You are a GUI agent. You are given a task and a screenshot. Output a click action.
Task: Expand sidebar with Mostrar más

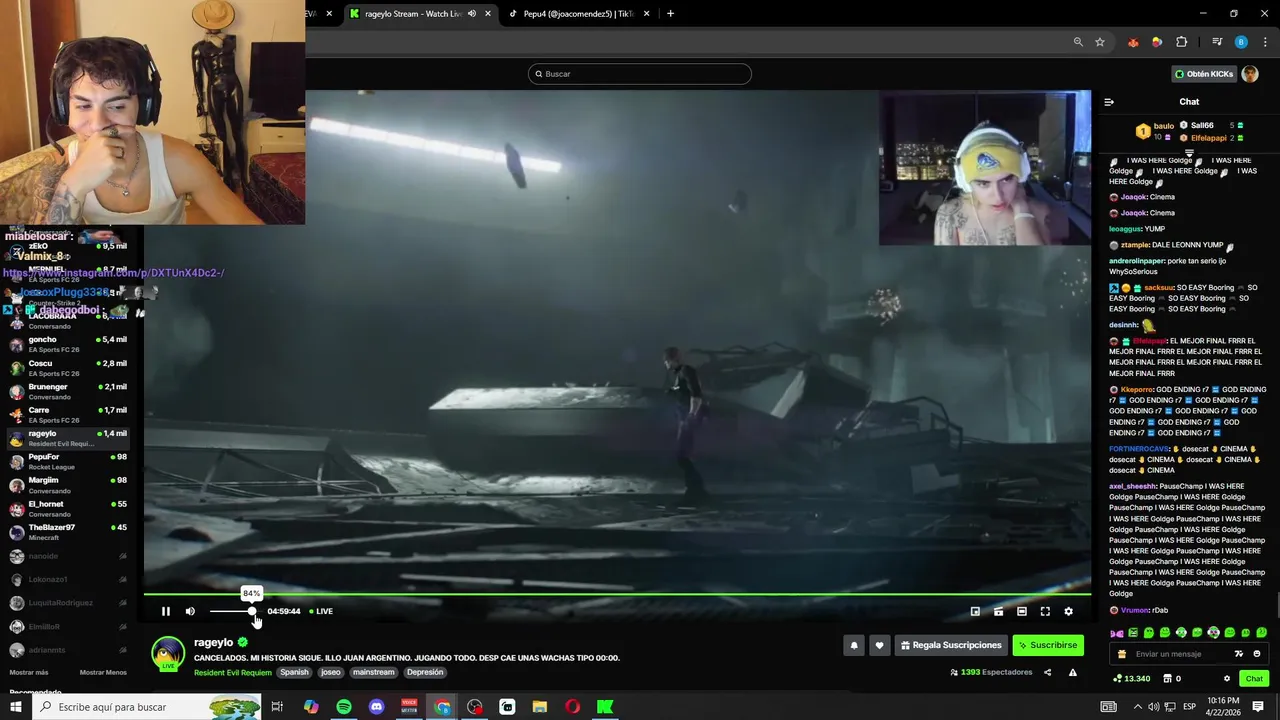[29, 673]
